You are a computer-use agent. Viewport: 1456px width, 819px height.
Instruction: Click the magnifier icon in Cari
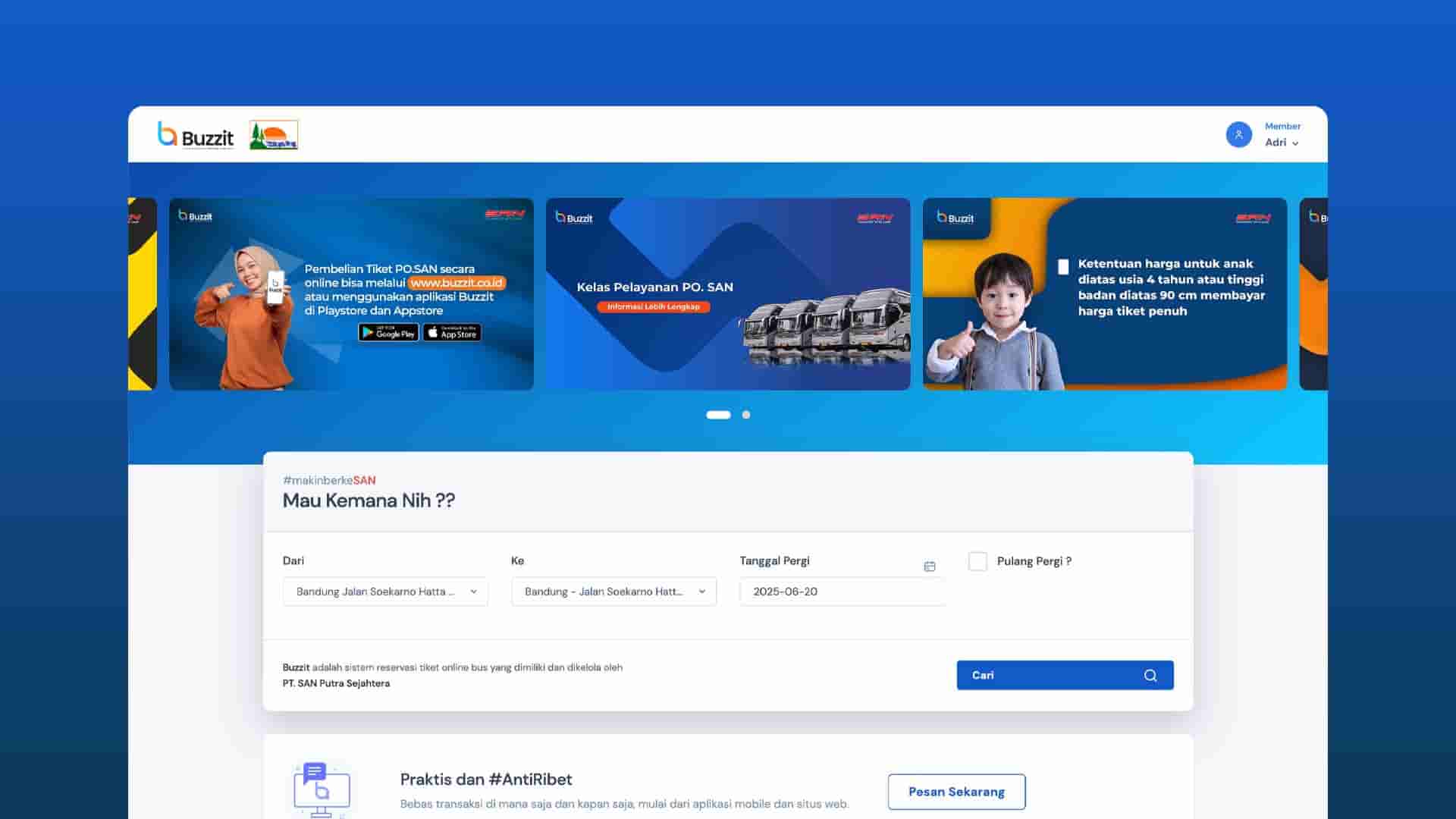click(1150, 675)
